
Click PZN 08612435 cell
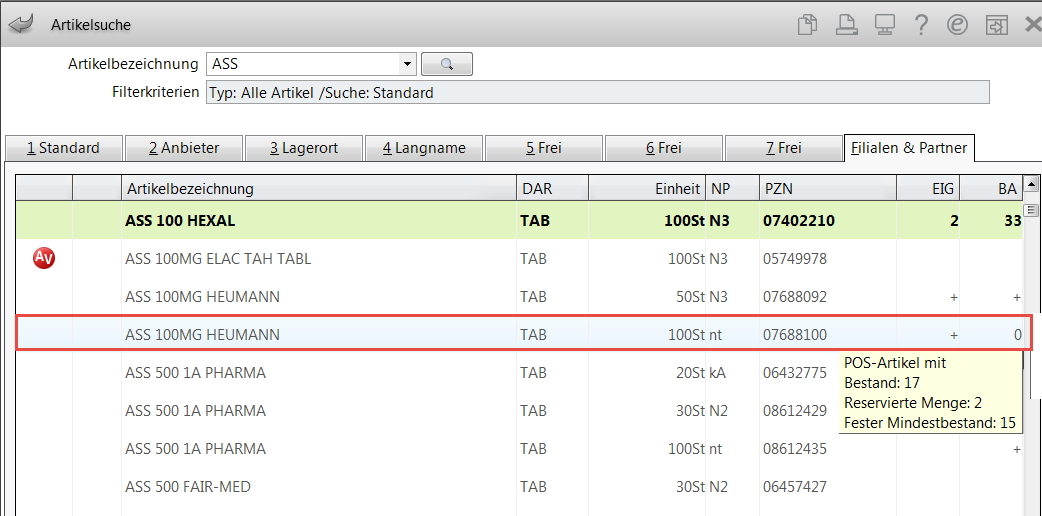[x=795, y=449]
